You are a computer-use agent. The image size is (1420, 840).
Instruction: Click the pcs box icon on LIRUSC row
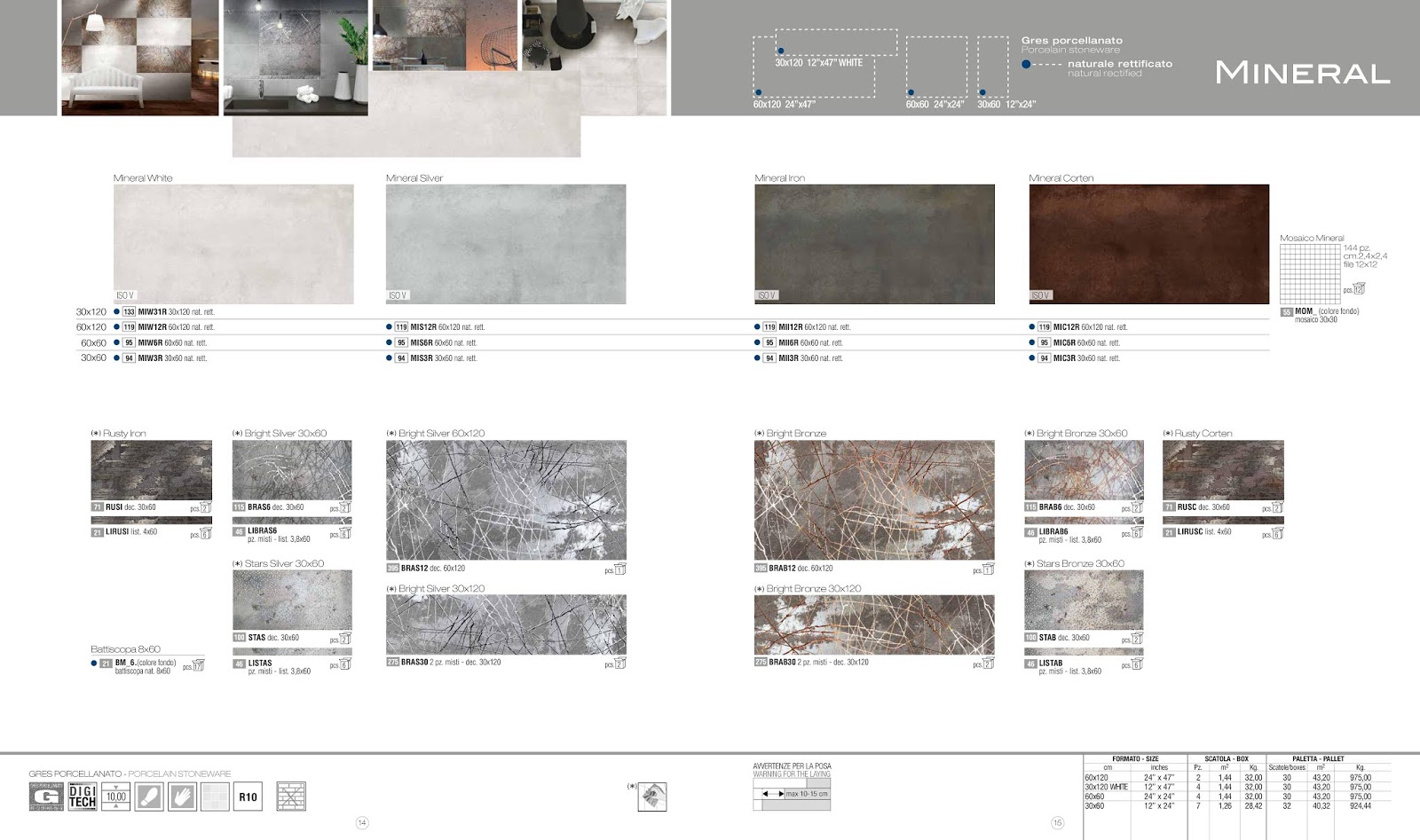pyautogui.click(x=1278, y=533)
